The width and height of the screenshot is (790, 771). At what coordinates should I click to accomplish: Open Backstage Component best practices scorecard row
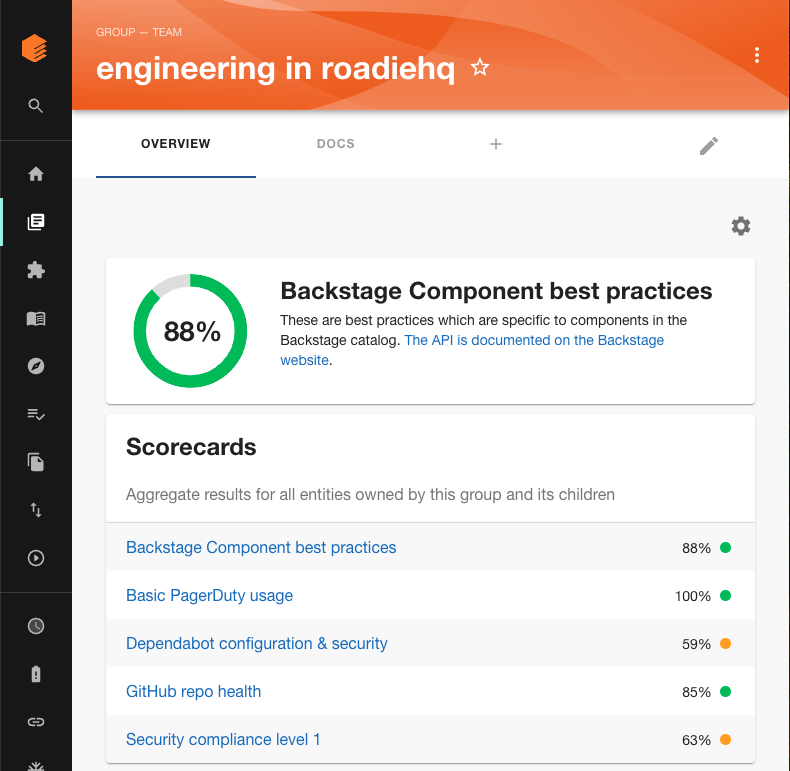[x=430, y=547]
